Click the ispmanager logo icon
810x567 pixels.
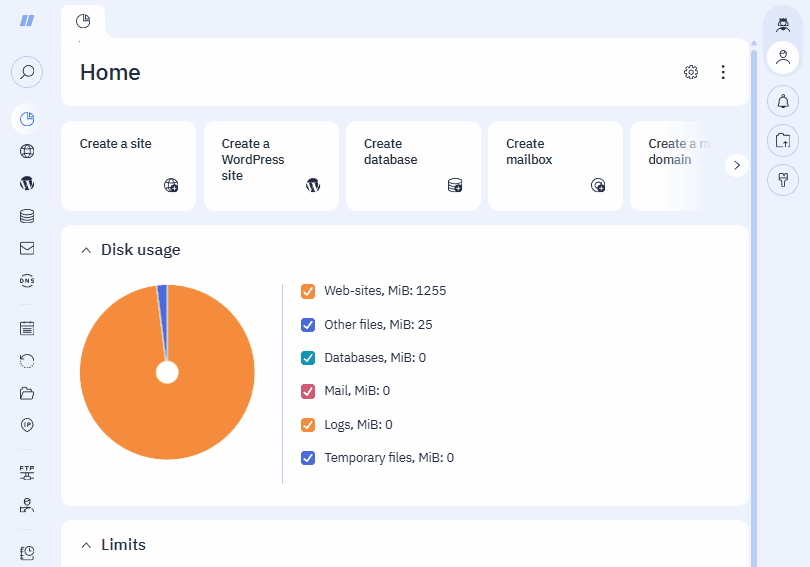point(27,20)
